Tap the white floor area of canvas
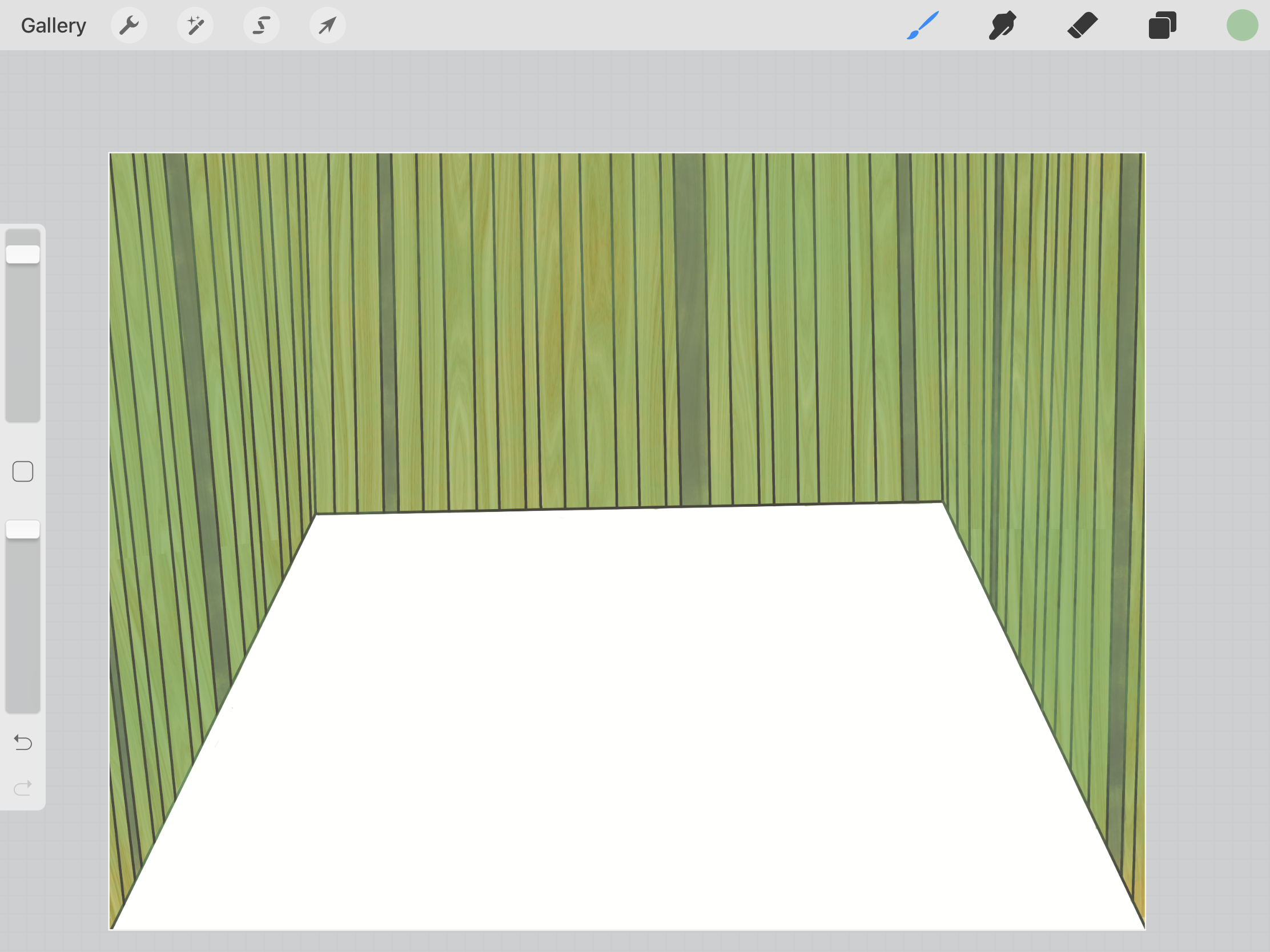1270x952 pixels. [632, 717]
